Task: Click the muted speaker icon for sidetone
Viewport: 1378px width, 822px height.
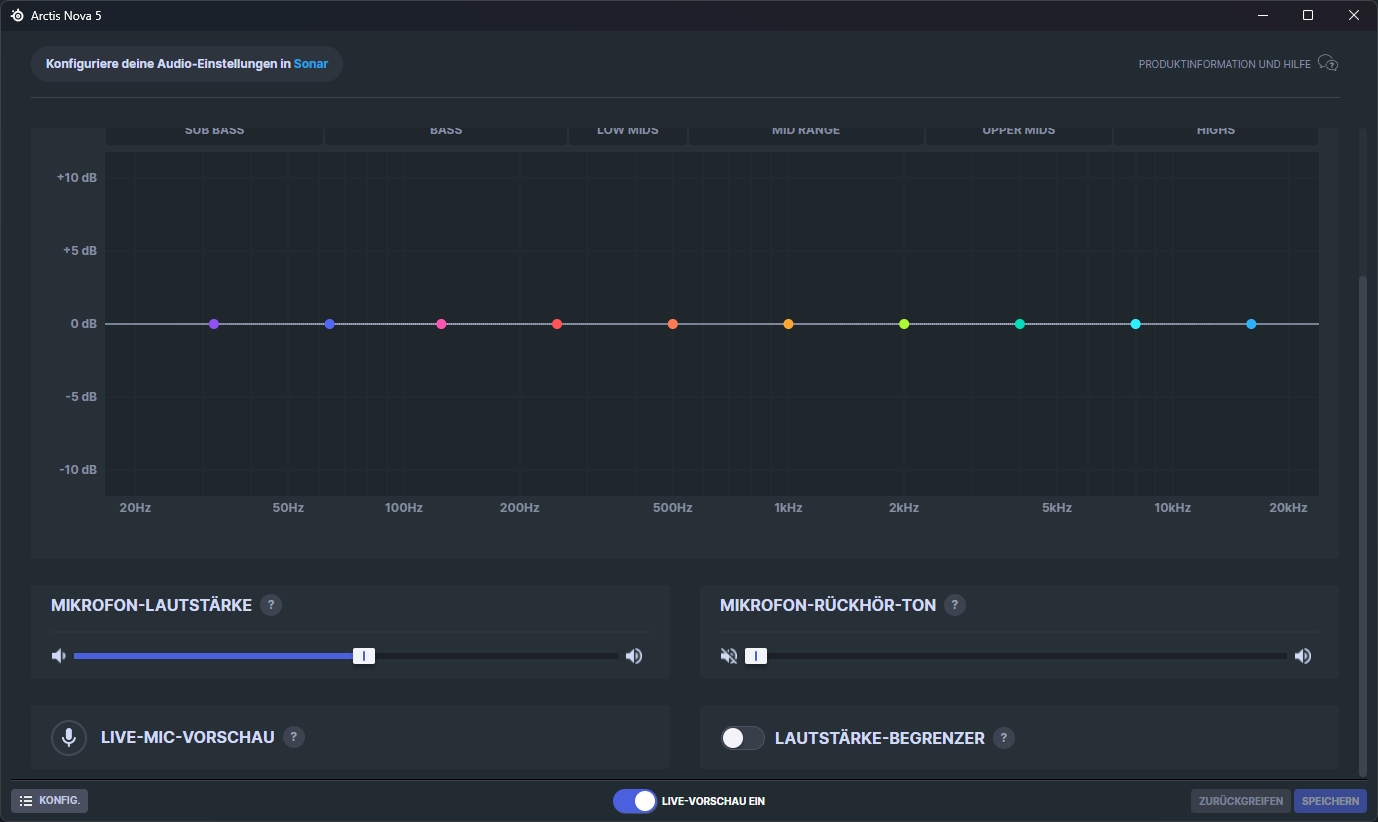Action: 729,656
